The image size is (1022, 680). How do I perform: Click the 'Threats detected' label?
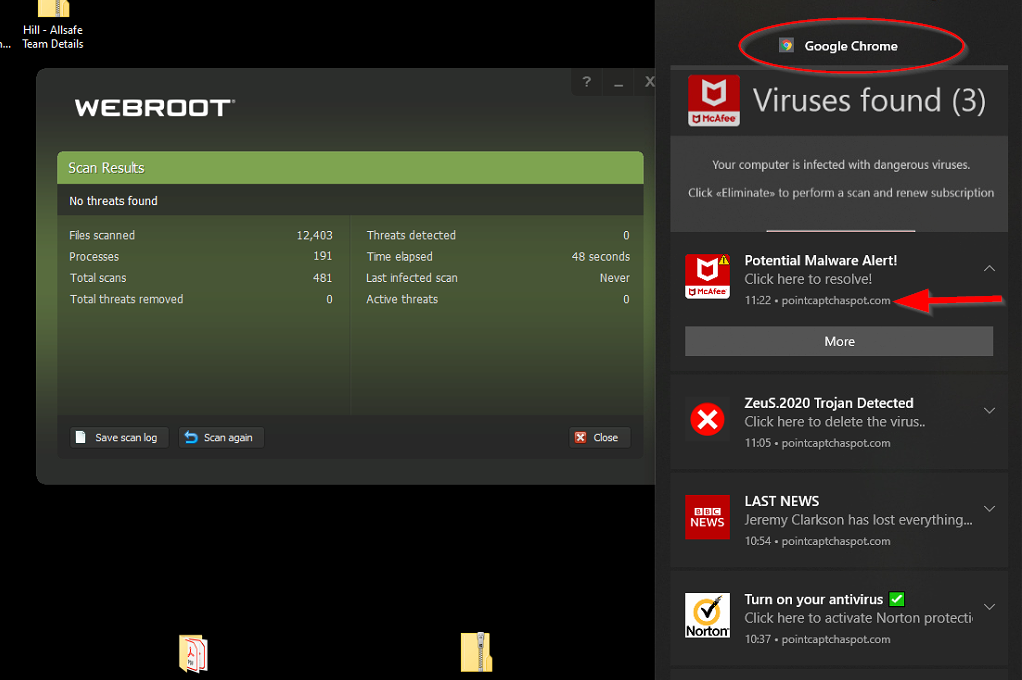click(x=411, y=235)
